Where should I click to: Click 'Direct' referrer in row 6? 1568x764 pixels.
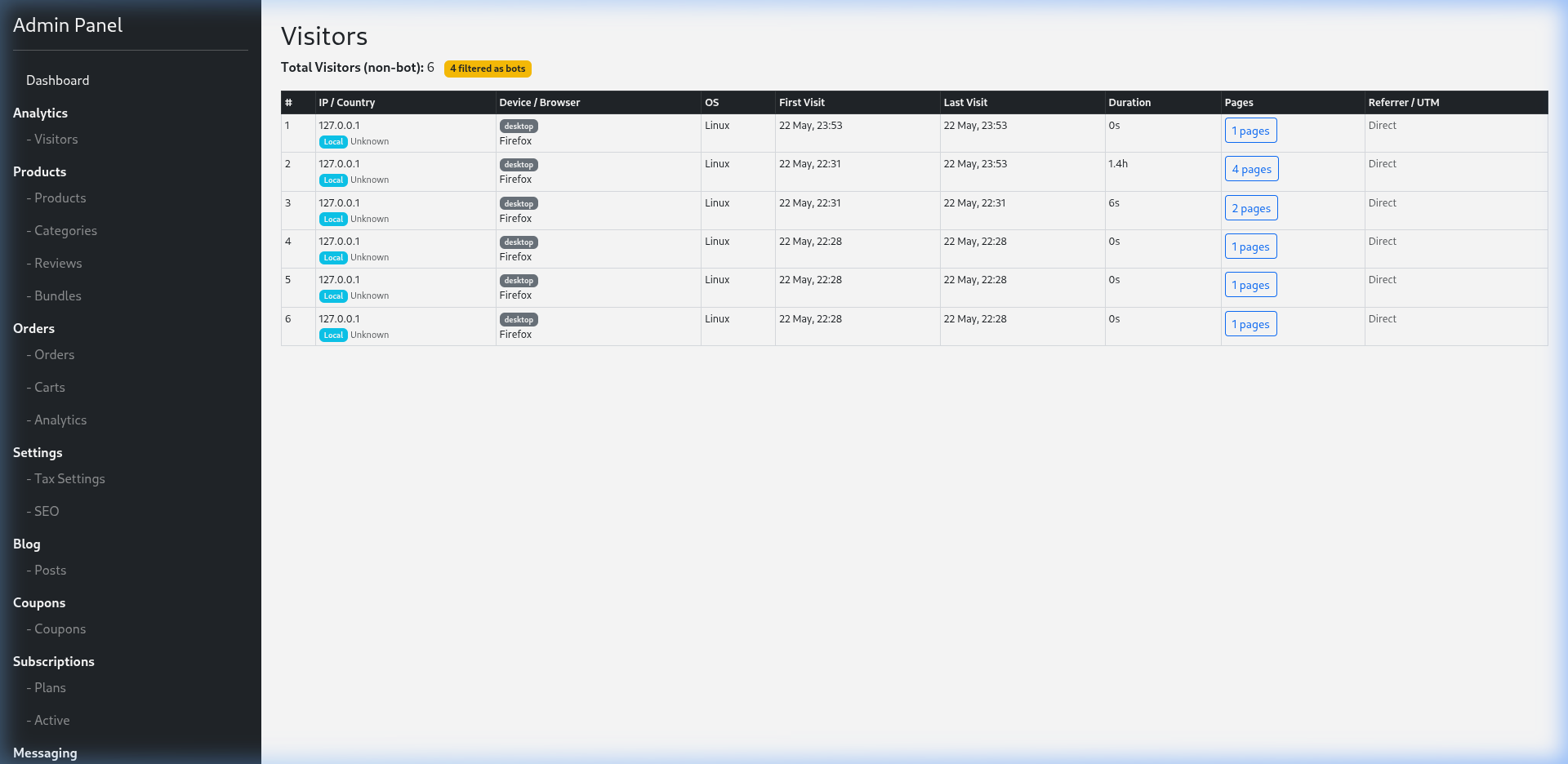pyautogui.click(x=1383, y=319)
